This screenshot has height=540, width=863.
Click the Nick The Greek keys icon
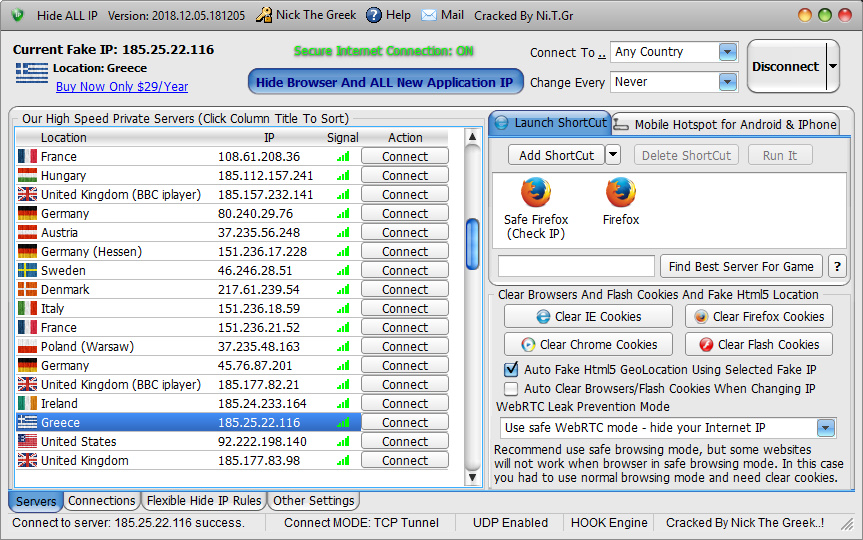pyautogui.click(x=264, y=15)
